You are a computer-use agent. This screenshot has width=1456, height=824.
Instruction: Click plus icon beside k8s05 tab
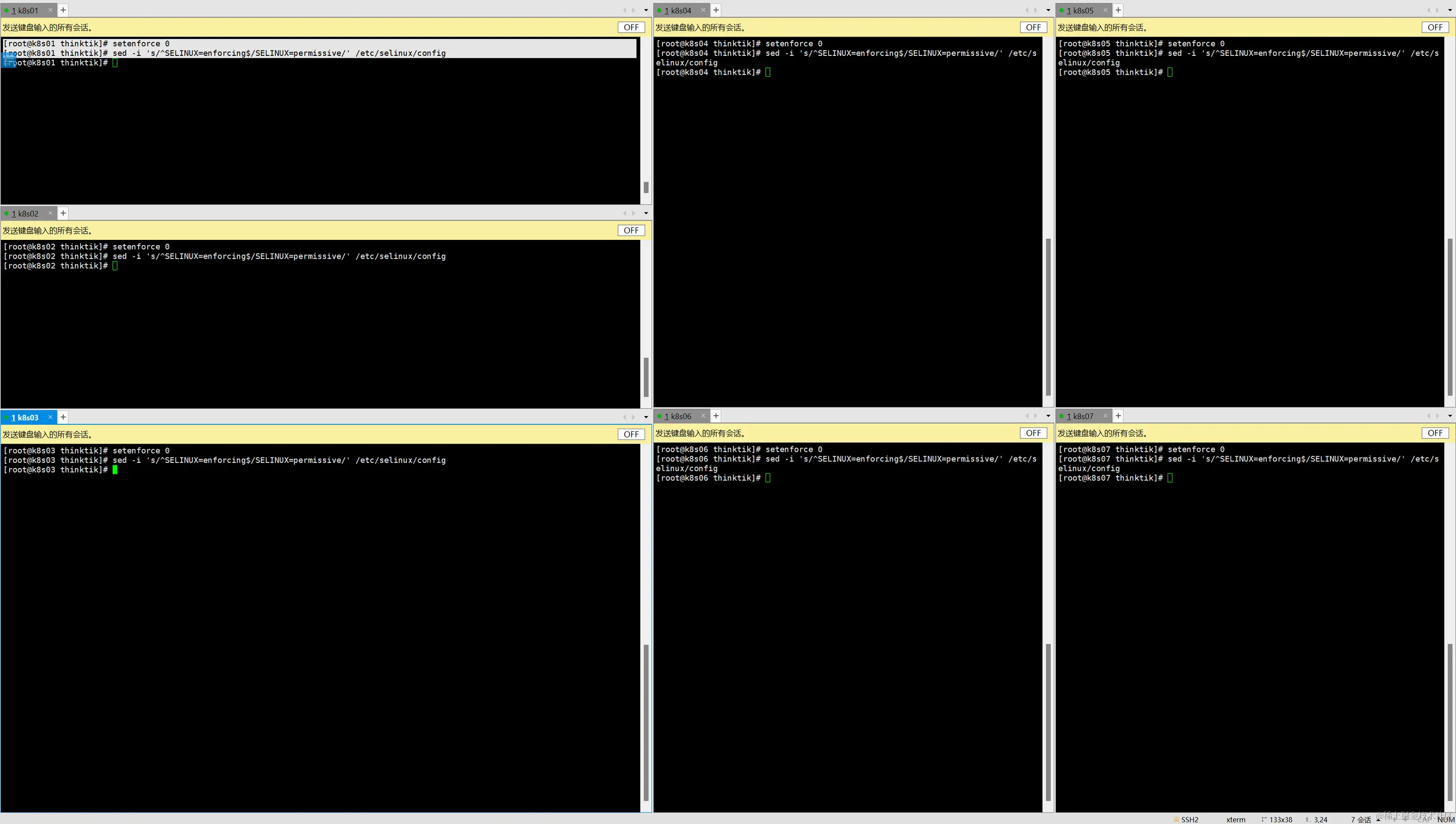click(x=1118, y=10)
